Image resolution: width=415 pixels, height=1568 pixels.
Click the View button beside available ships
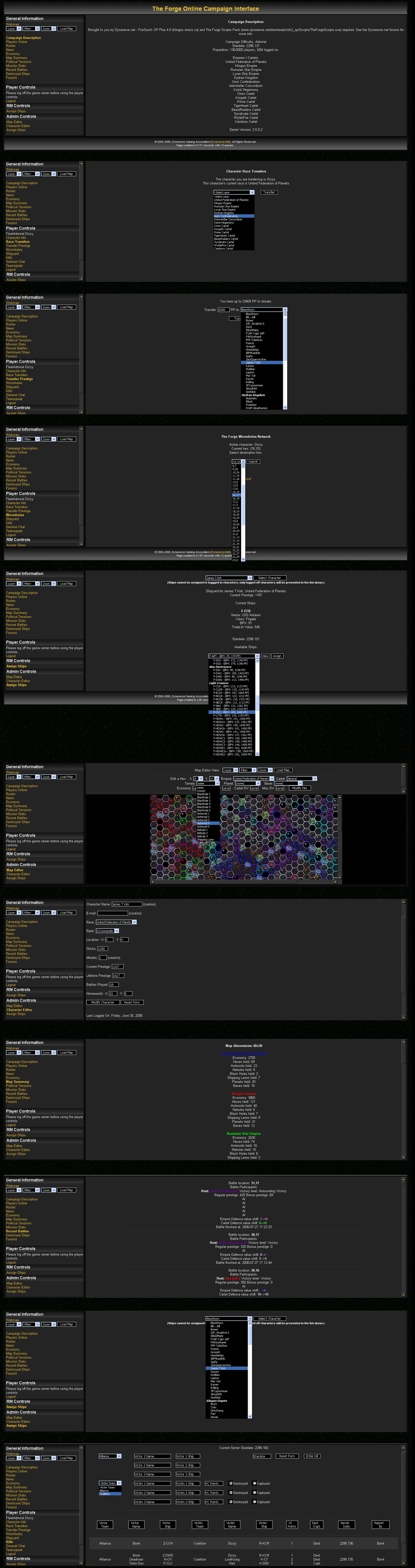point(265,656)
